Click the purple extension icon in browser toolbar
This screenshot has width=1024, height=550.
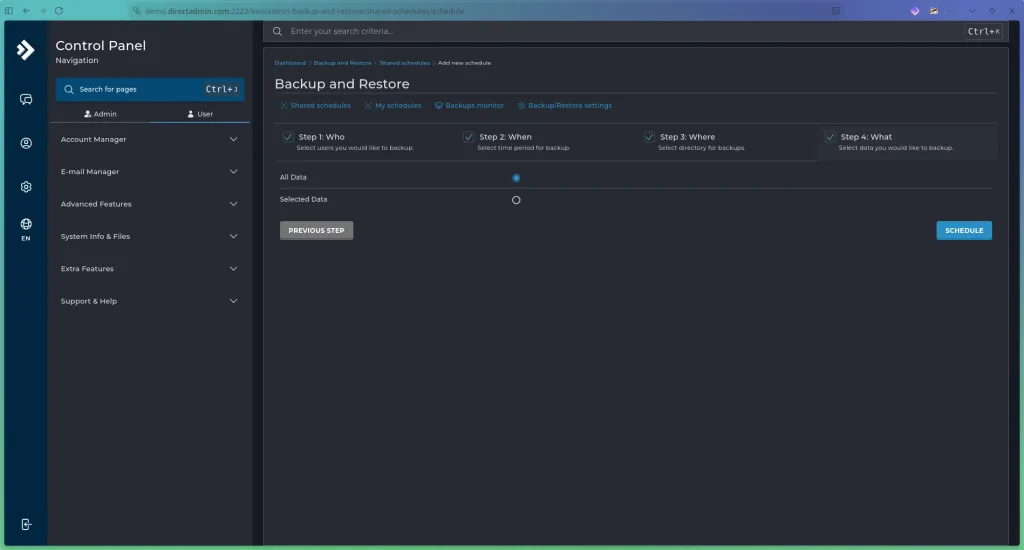[915, 10]
